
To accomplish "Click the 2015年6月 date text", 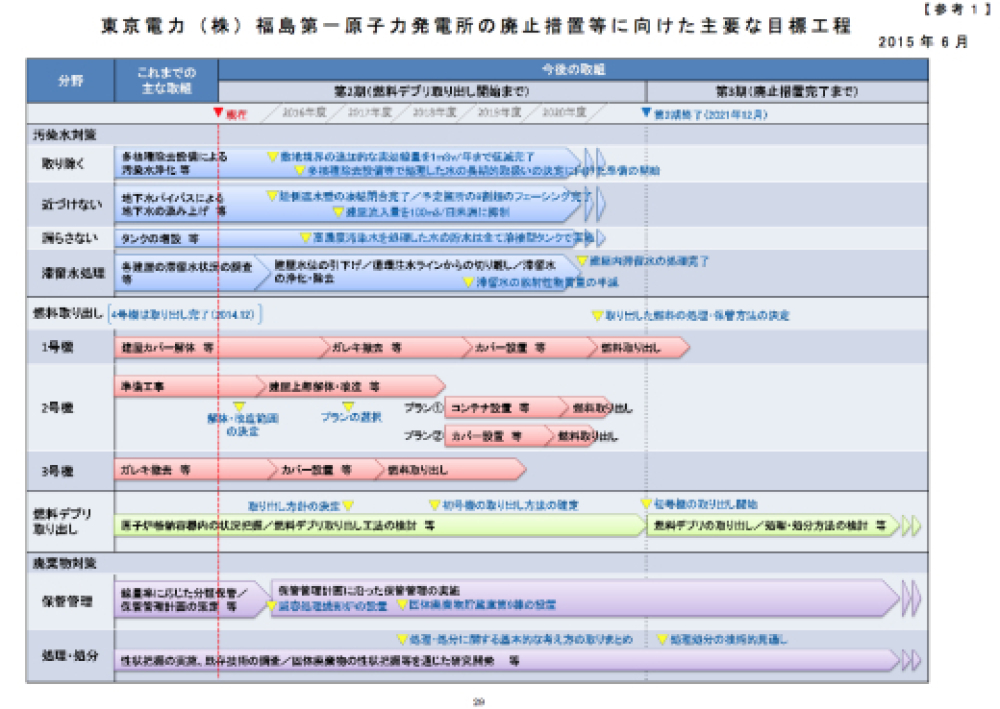I will click(x=923, y=42).
